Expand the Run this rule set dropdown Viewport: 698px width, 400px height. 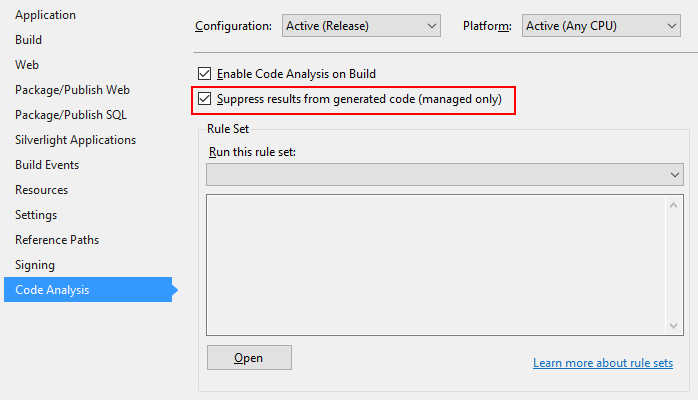(x=445, y=175)
